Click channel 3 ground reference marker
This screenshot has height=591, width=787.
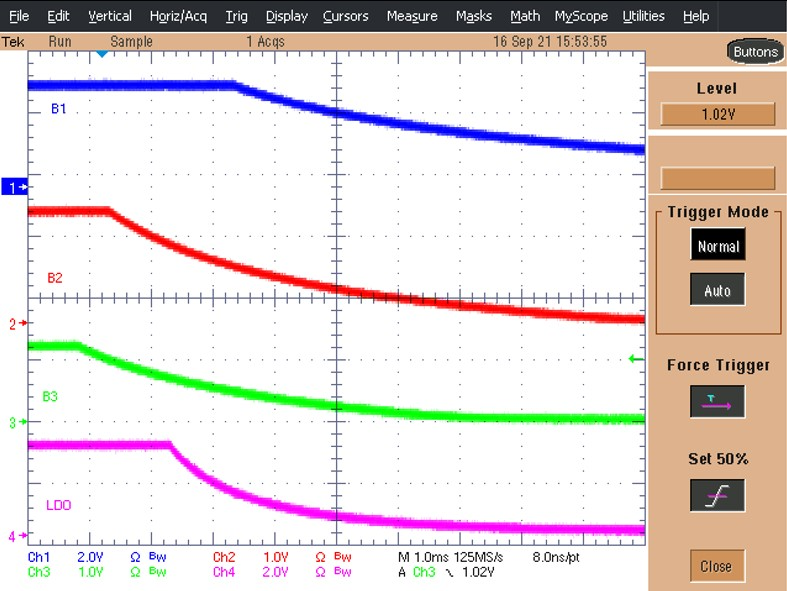(15, 423)
